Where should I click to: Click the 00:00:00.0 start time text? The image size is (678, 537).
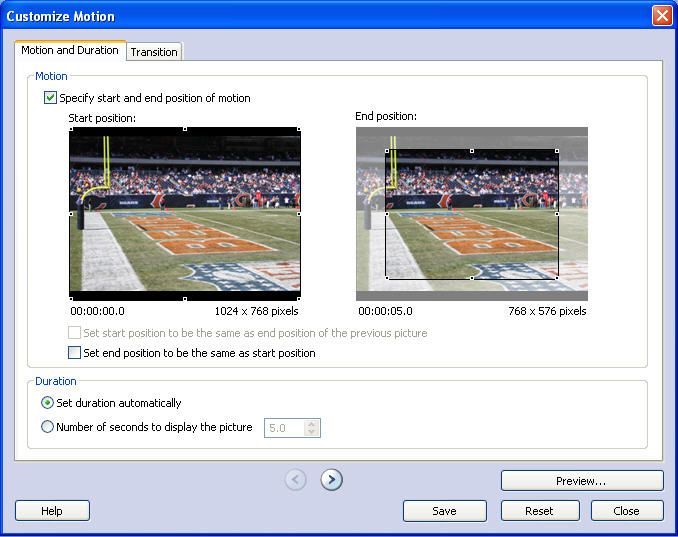click(x=97, y=311)
